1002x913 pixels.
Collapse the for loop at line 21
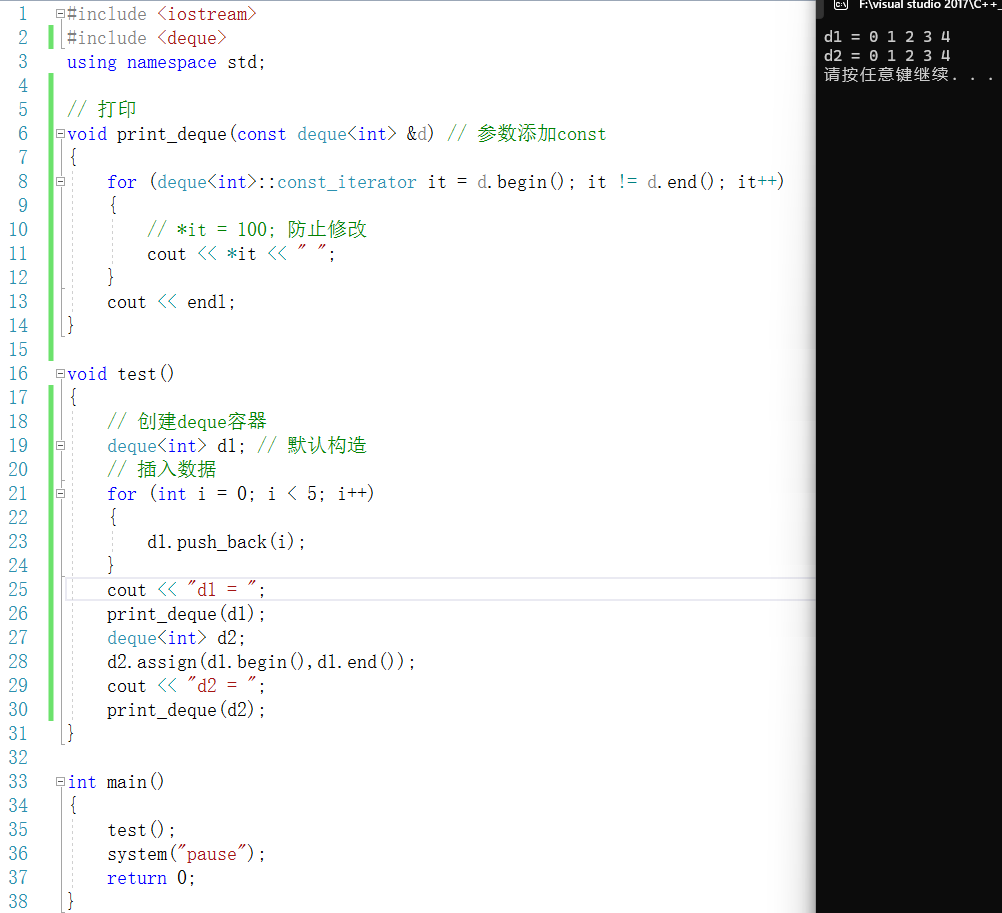pos(60,494)
